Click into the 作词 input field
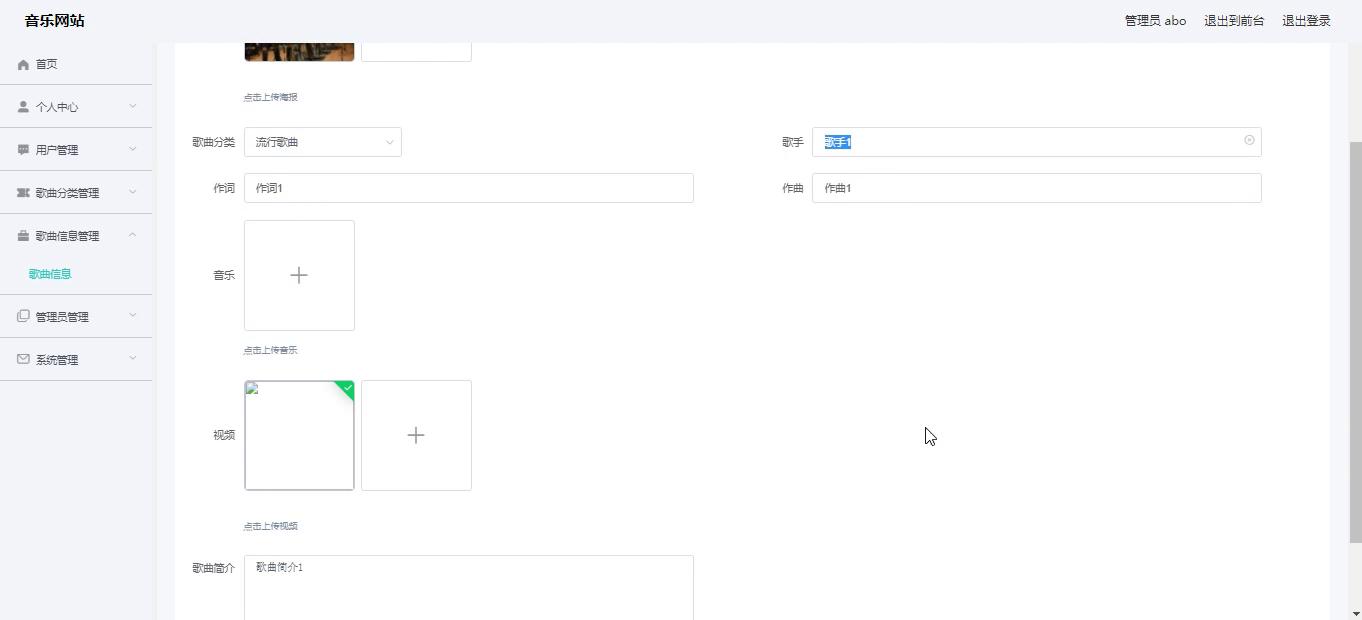This screenshot has height=620, width=1362. pyautogui.click(x=468, y=188)
